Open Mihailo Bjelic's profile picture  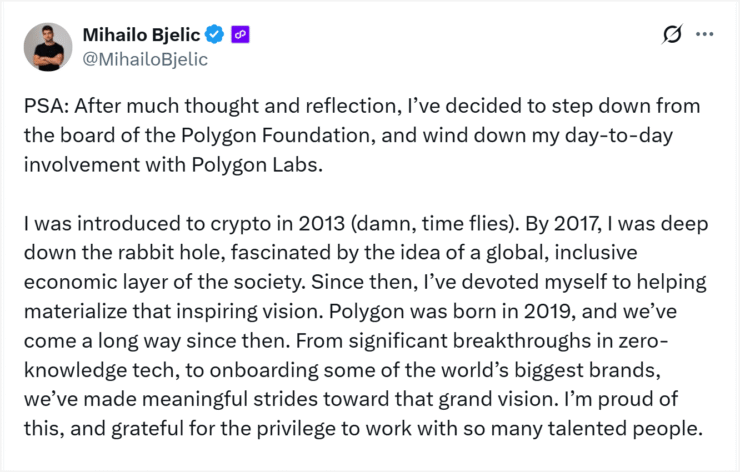pyautogui.click(x=48, y=47)
